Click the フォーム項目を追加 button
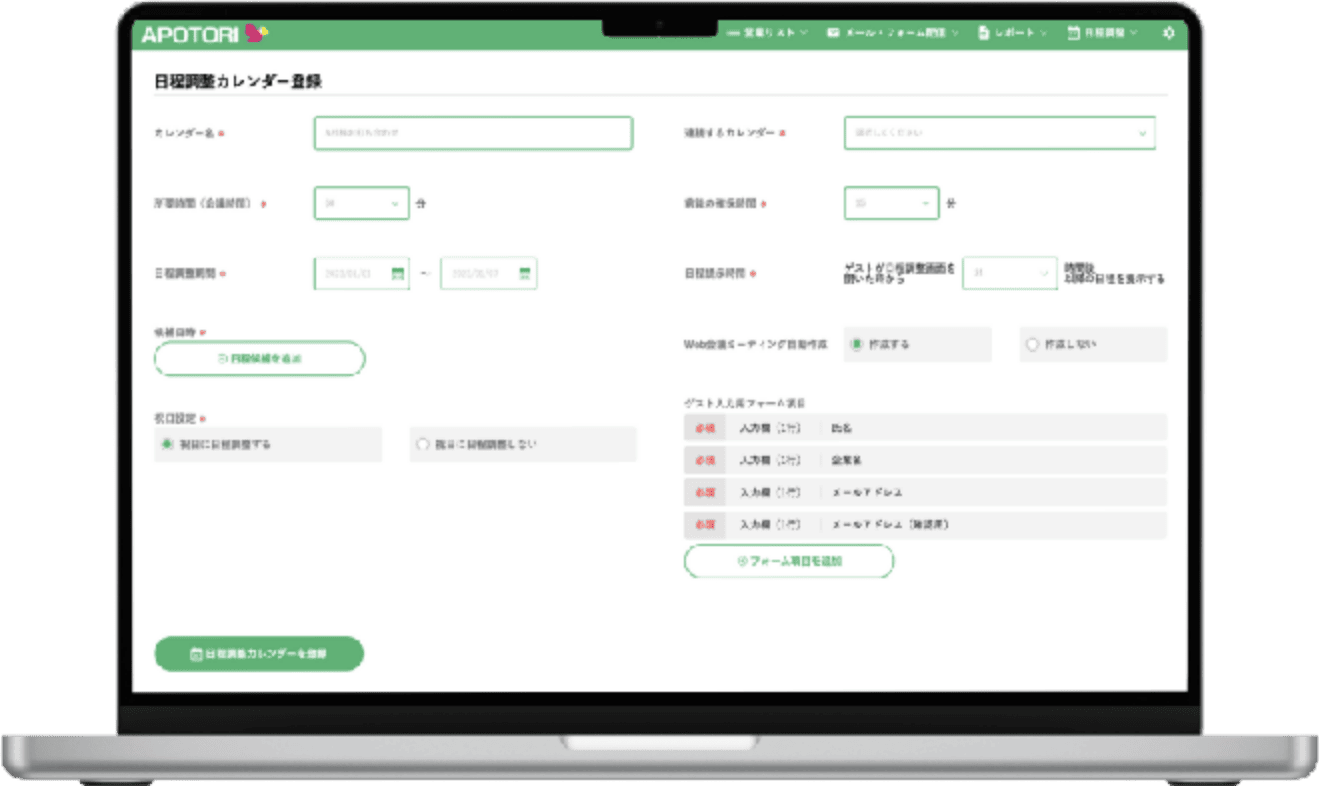Viewport: 1320px width, 786px height. [788, 561]
